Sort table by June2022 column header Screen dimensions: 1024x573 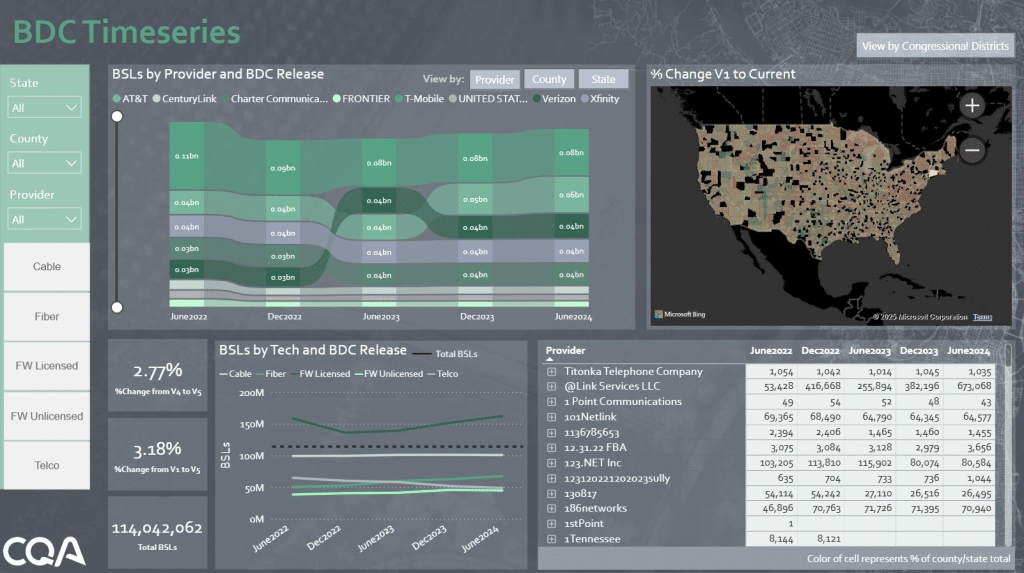coord(771,351)
